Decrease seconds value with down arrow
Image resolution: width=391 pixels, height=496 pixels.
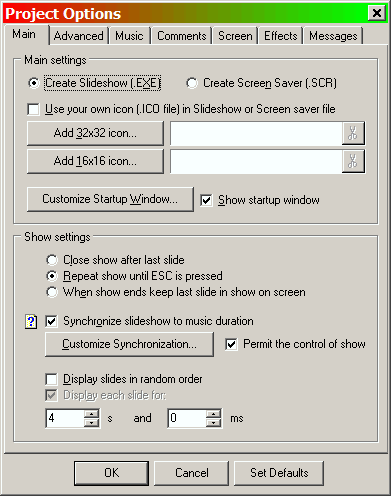pyautogui.click(x=91, y=422)
